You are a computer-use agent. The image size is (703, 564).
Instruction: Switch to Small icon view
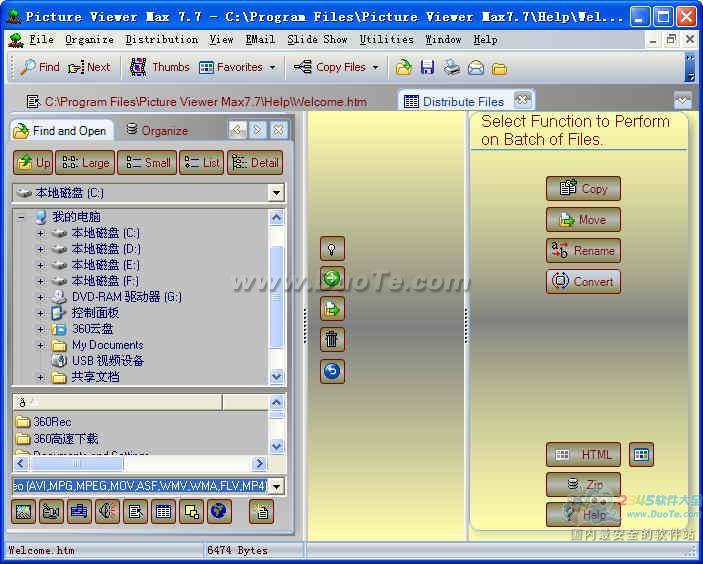coord(147,162)
